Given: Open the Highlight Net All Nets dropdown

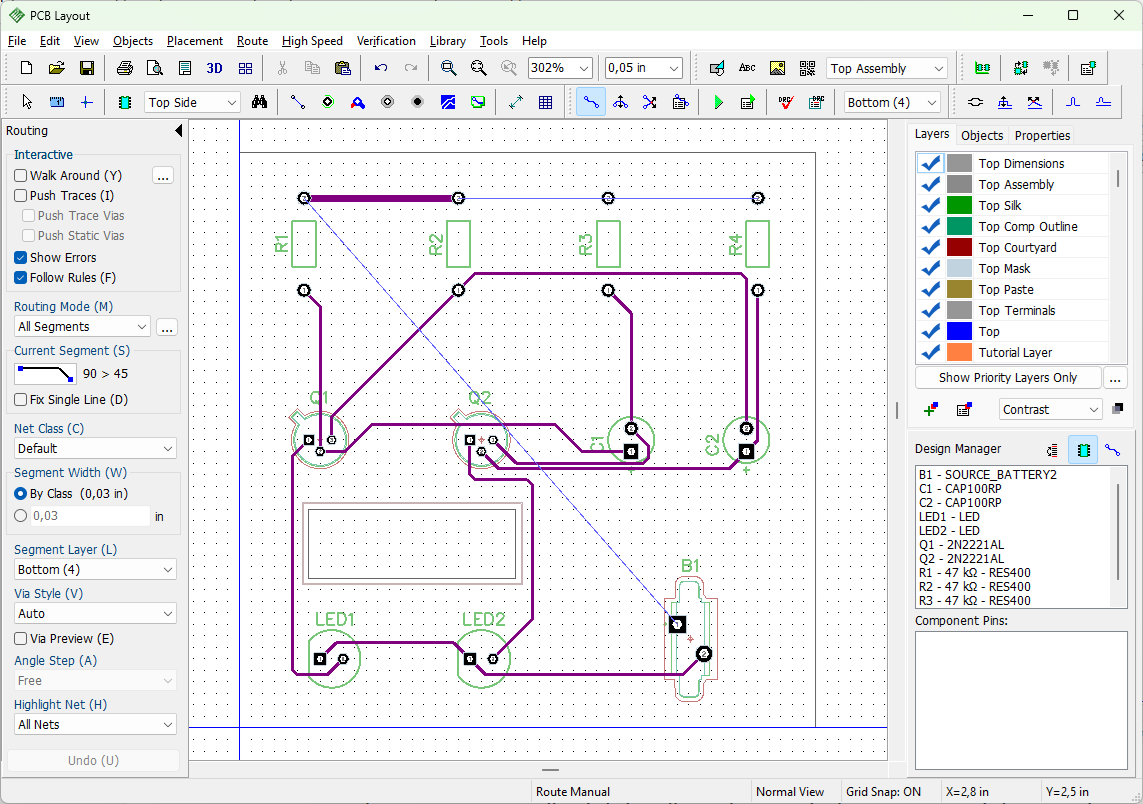Looking at the screenshot, I should 95,725.
